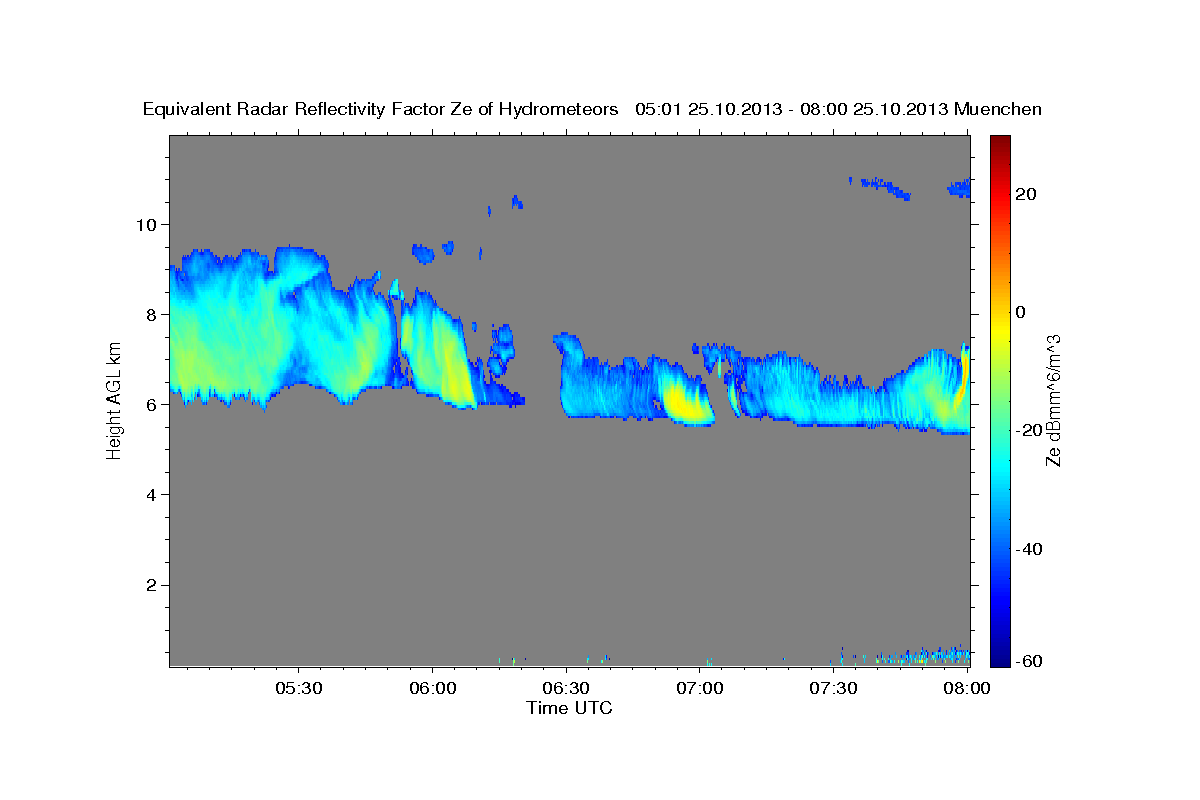Click the 'Ze dBmm^6/m^3' colorbar title
Viewport: 1200px width, 800px height.
click(1054, 401)
